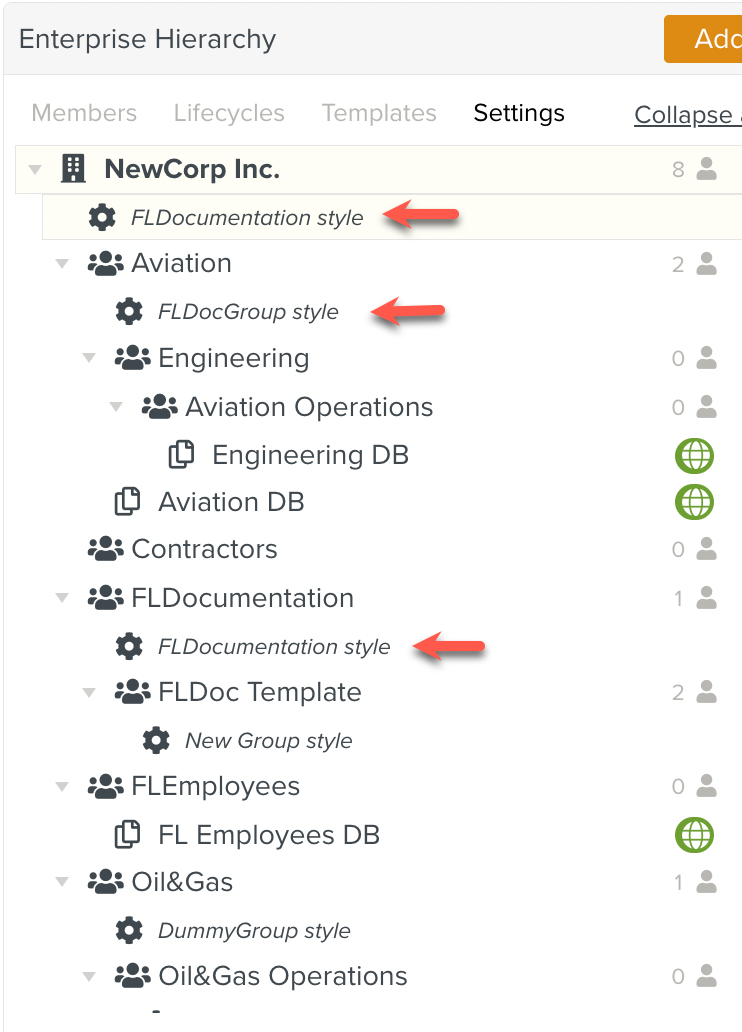Image resolution: width=742 pixels, height=1032 pixels.
Task: Select the Aviation Operations tree item
Action: (x=309, y=407)
